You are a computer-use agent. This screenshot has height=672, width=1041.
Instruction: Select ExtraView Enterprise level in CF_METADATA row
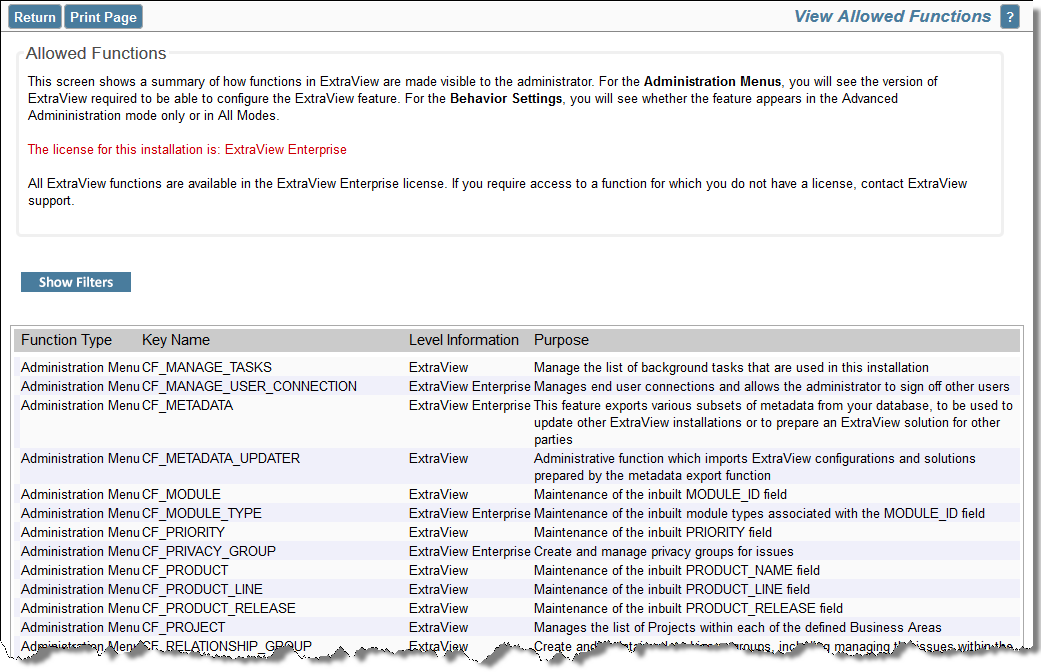click(469, 405)
